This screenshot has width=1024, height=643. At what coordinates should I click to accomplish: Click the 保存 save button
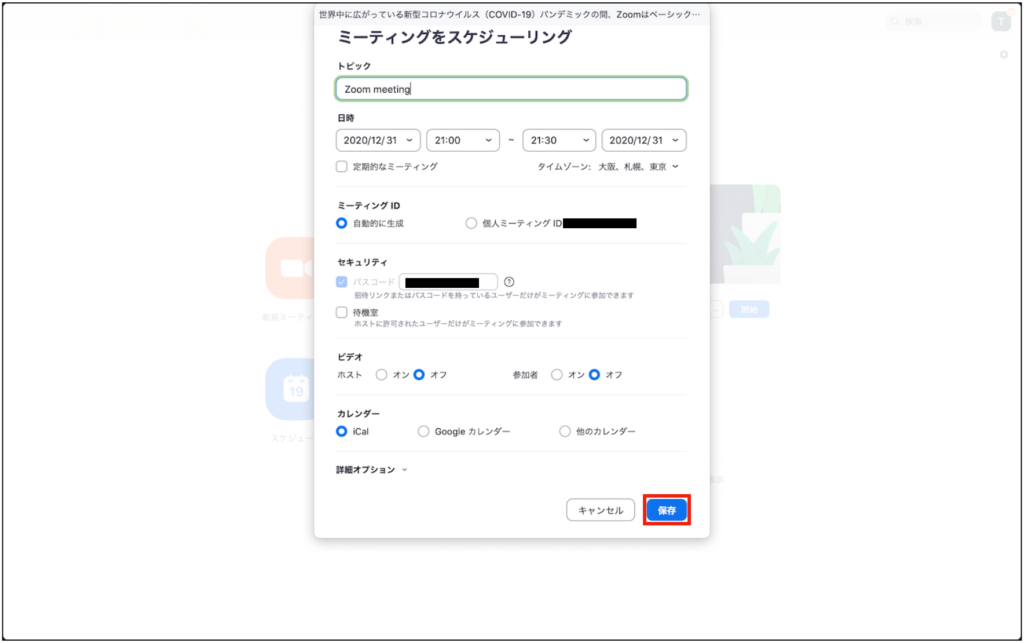(667, 510)
